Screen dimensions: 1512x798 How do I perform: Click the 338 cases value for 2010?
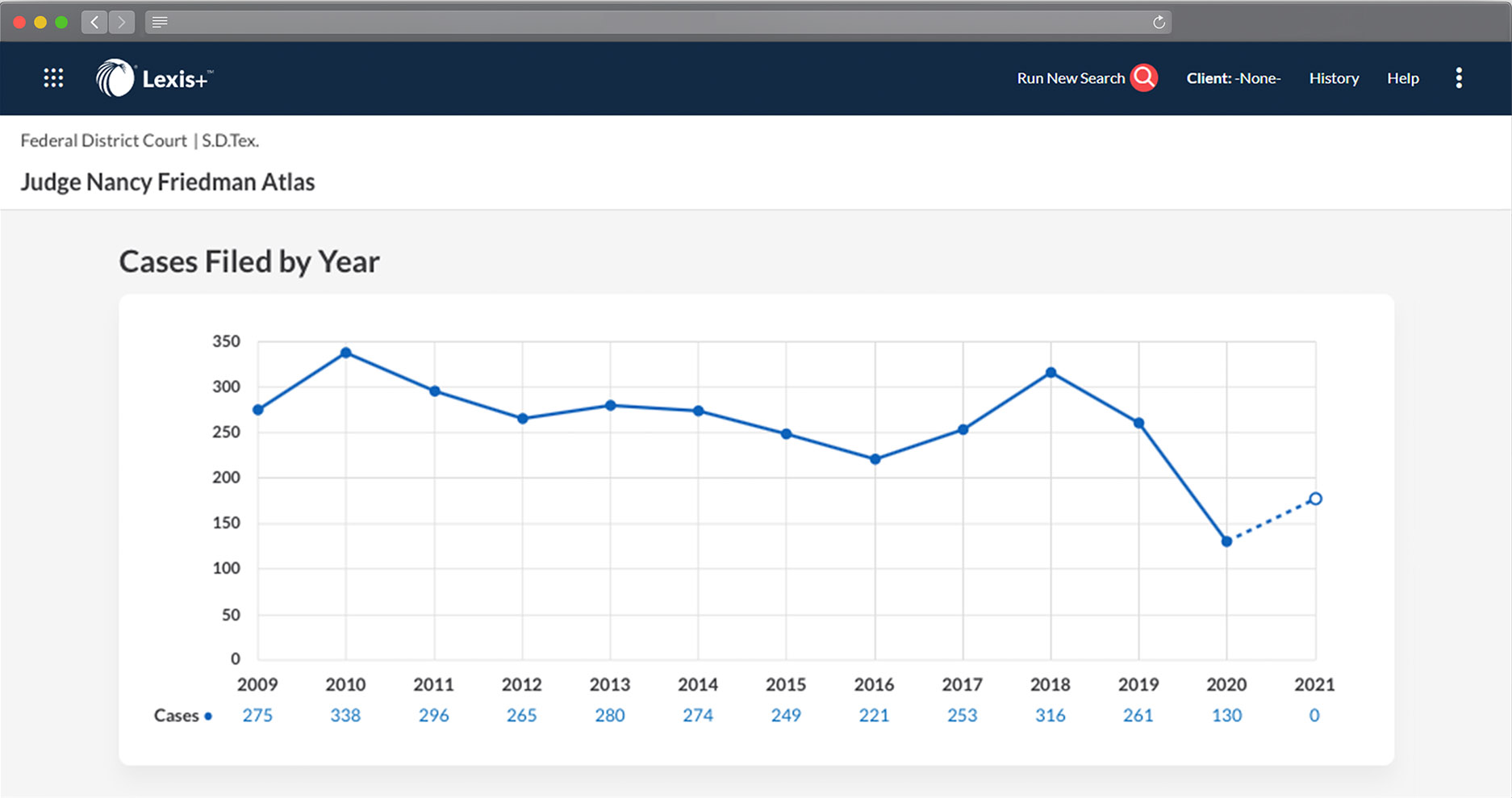pyautogui.click(x=345, y=716)
